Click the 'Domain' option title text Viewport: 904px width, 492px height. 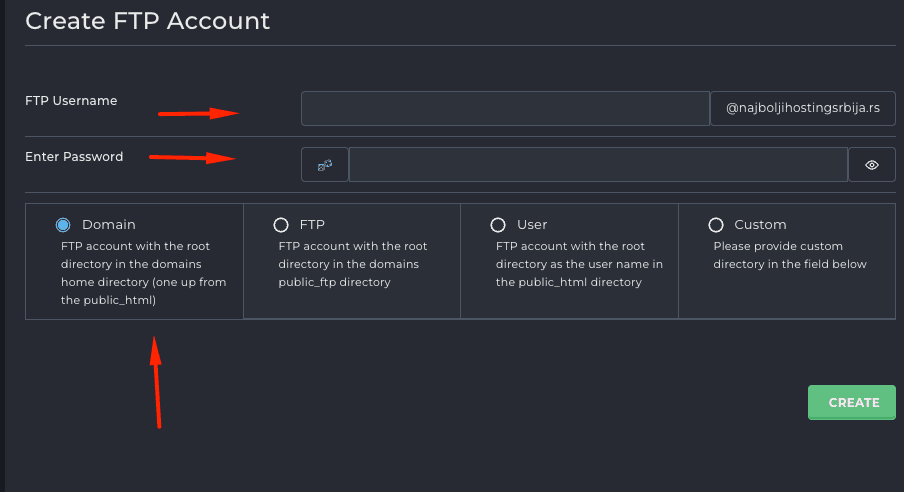(x=108, y=224)
